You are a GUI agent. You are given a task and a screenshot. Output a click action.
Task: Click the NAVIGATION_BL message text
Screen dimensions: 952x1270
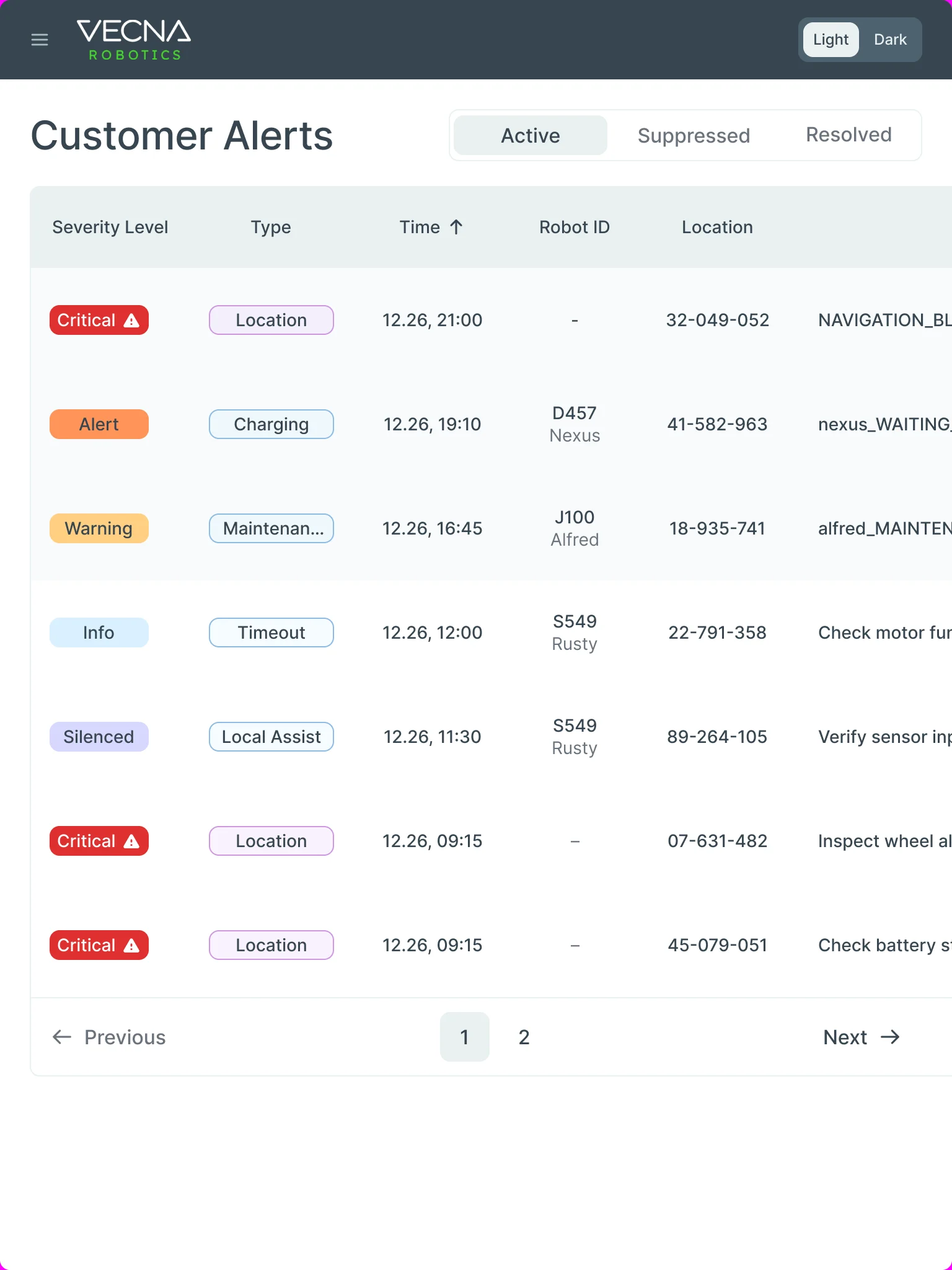[884, 320]
